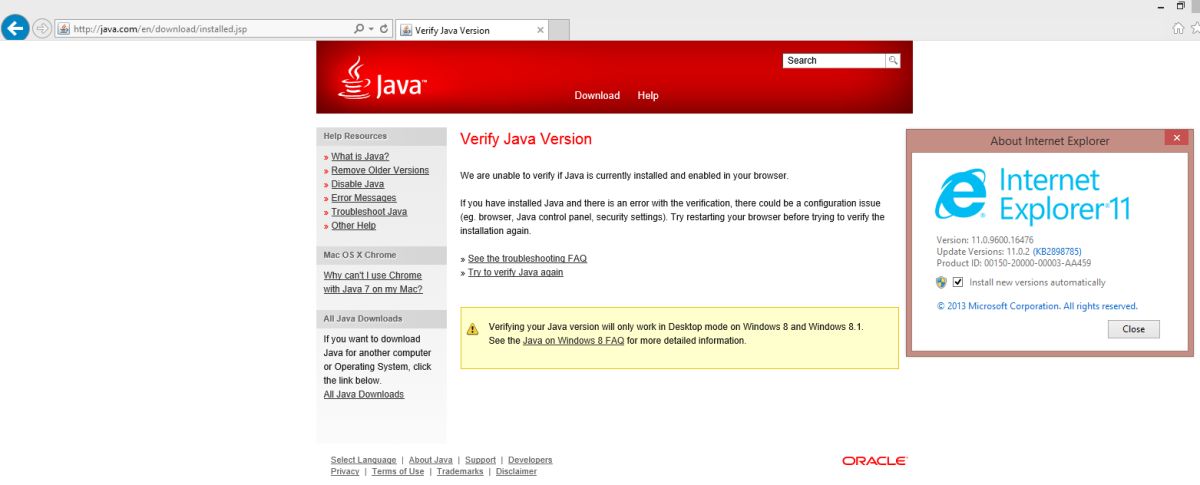
Task: Click the About Java footer link
Action: point(430,460)
